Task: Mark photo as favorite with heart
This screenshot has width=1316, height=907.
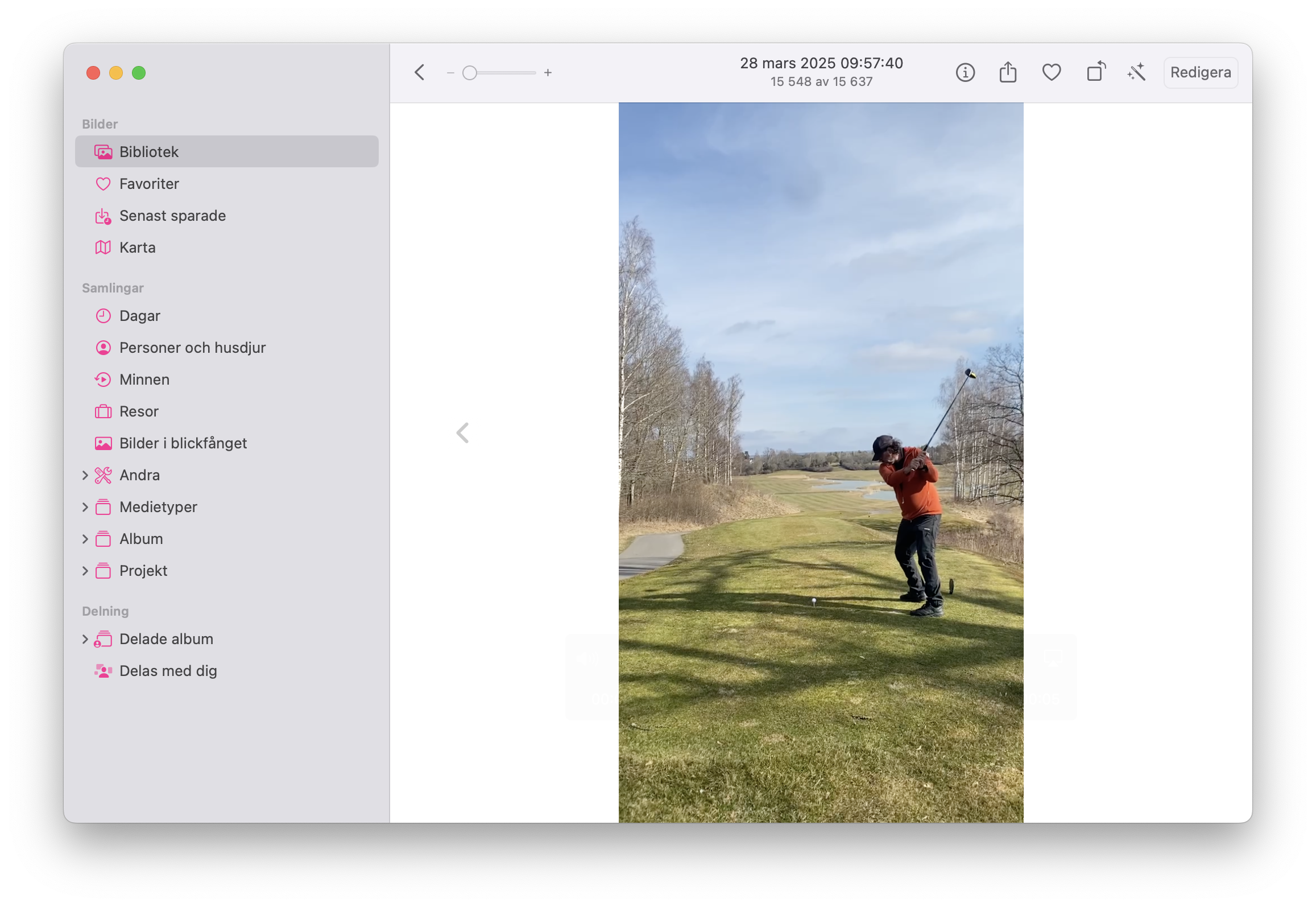Action: click(x=1052, y=73)
